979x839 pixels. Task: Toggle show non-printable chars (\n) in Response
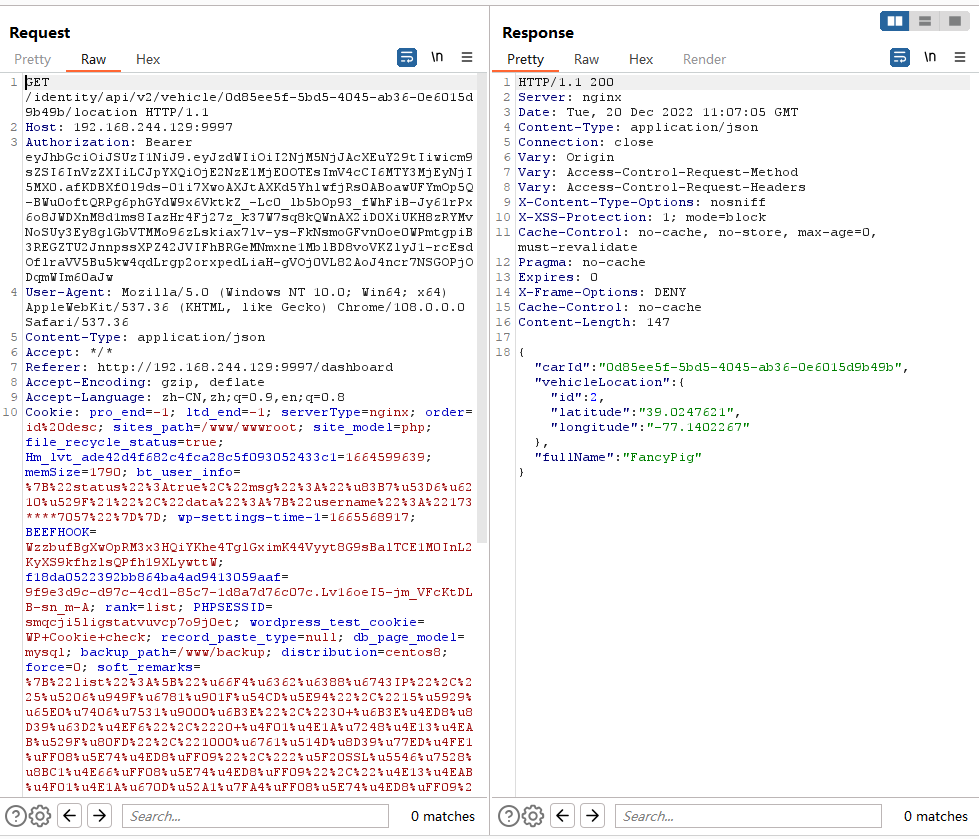930,57
